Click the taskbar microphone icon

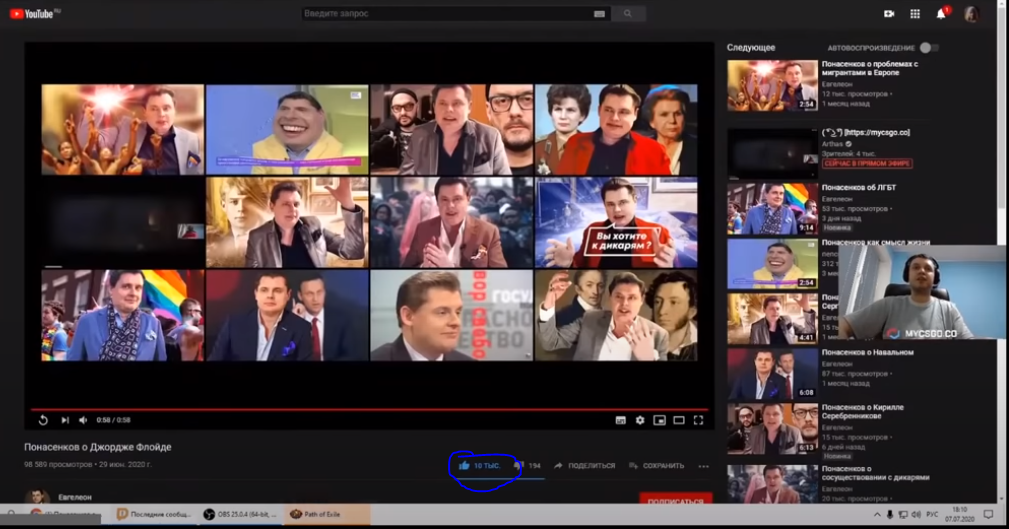pyautogui.click(x=890, y=514)
